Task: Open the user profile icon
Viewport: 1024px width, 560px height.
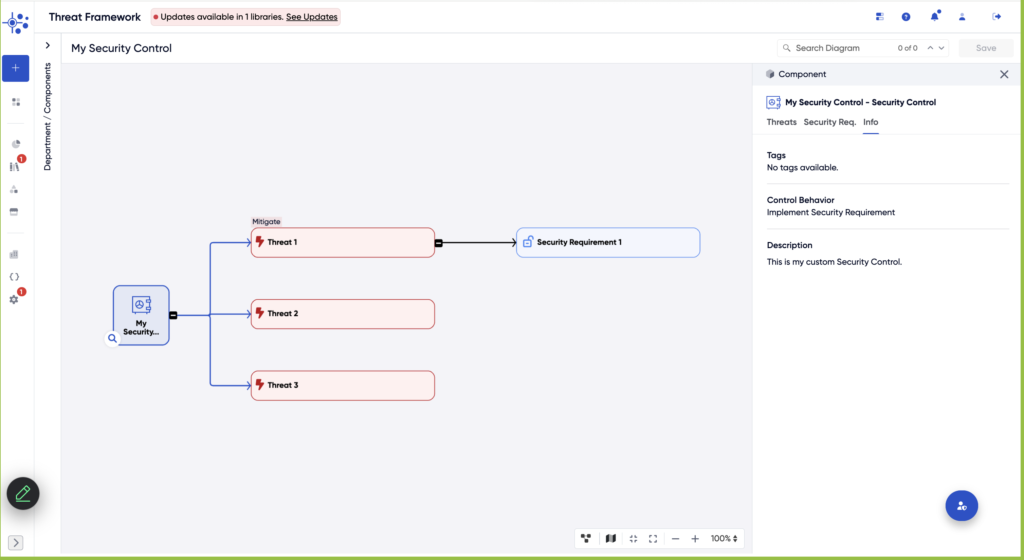Action: [962, 17]
